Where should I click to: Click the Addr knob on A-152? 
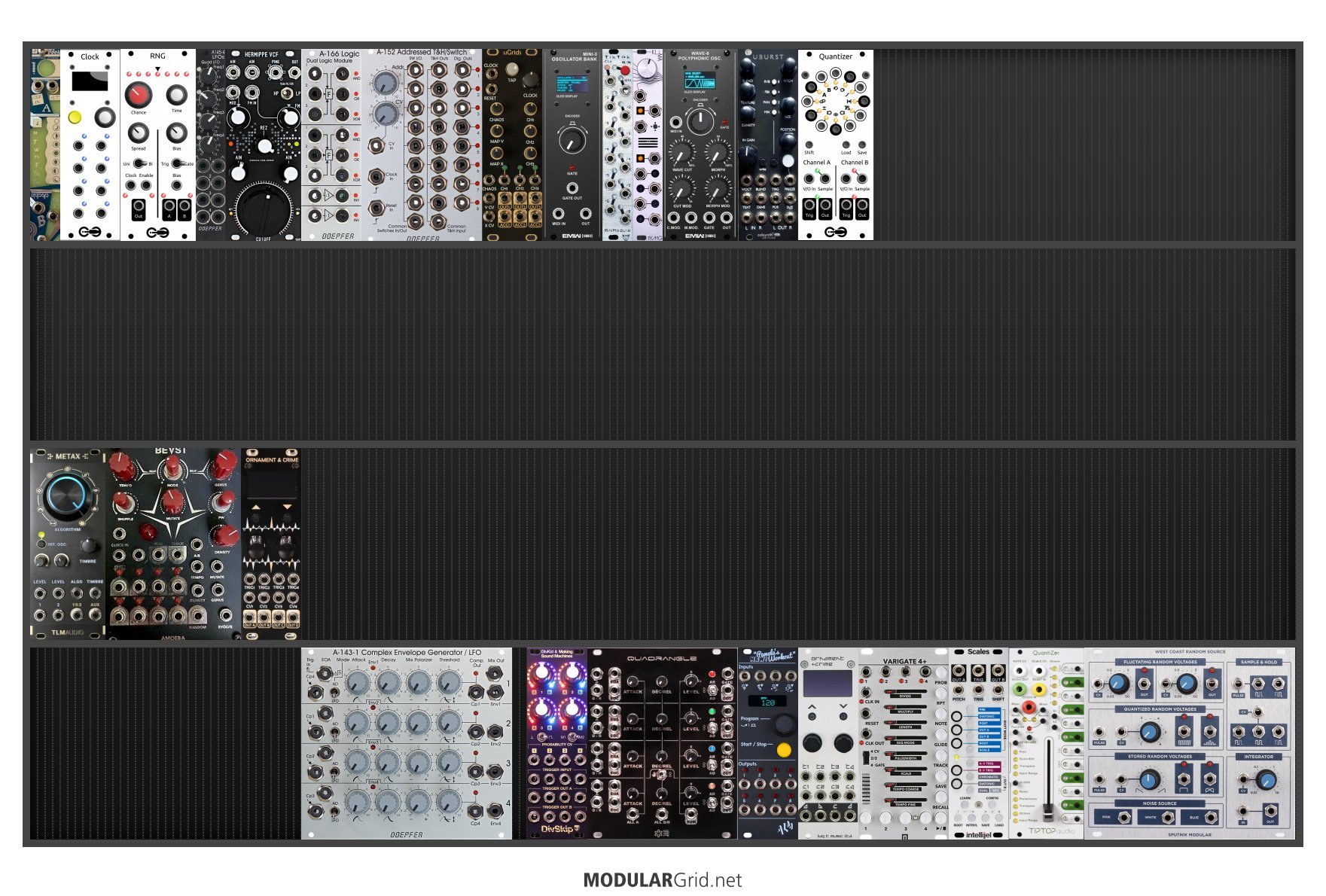pyautogui.click(x=386, y=84)
